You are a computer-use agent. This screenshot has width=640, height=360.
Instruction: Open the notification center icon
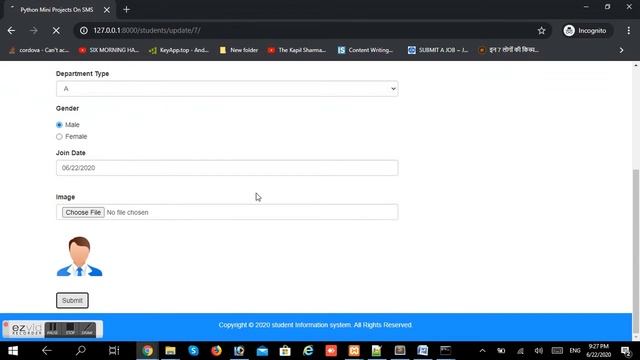(625, 351)
